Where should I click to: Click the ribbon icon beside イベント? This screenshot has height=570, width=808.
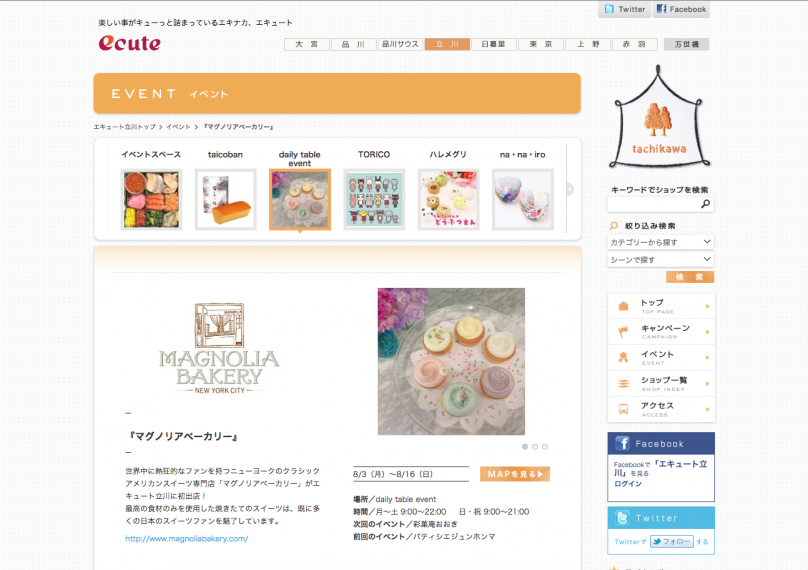click(624, 358)
